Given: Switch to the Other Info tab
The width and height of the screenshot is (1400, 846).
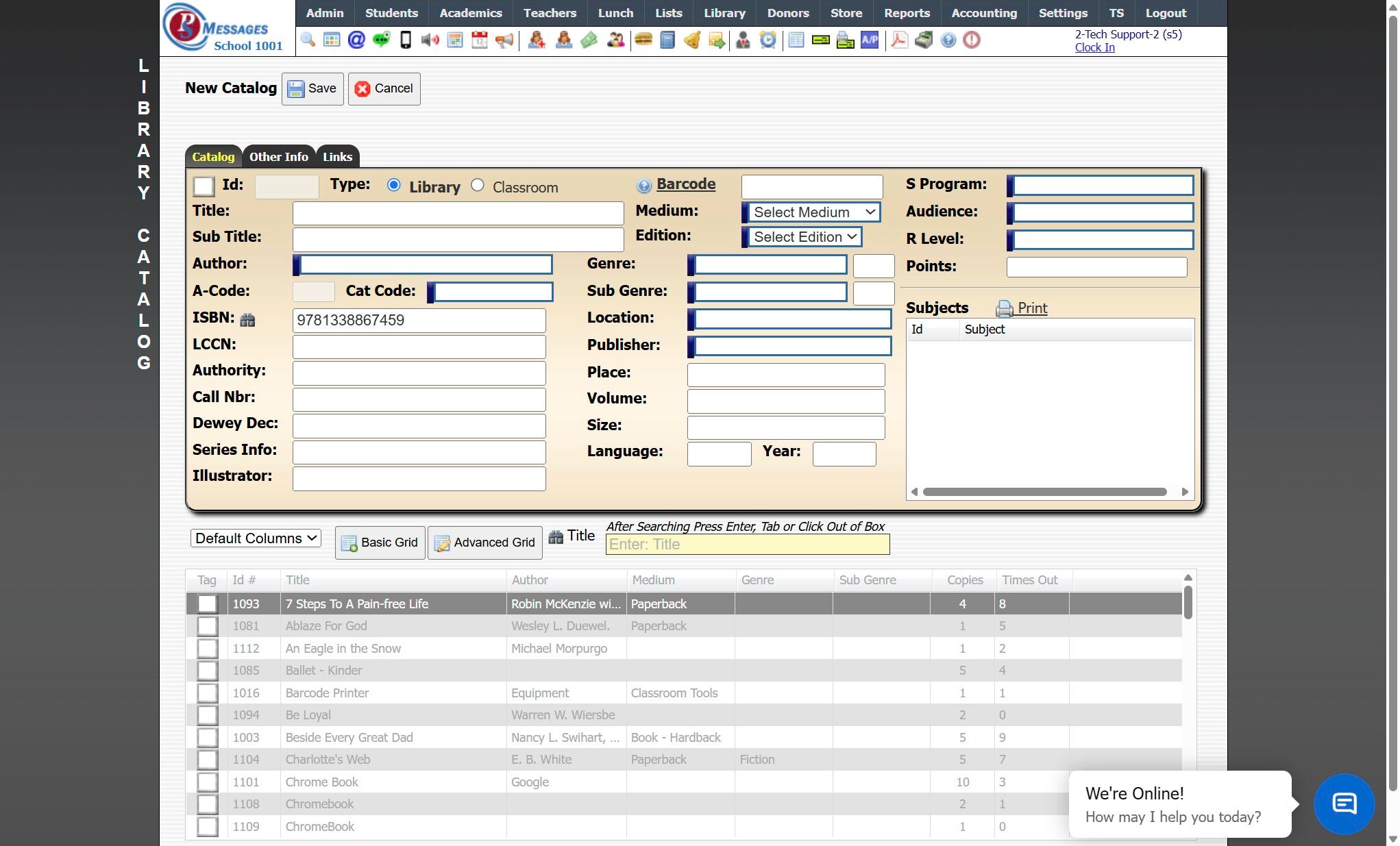Looking at the screenshot, I should [x=278, y=157].
